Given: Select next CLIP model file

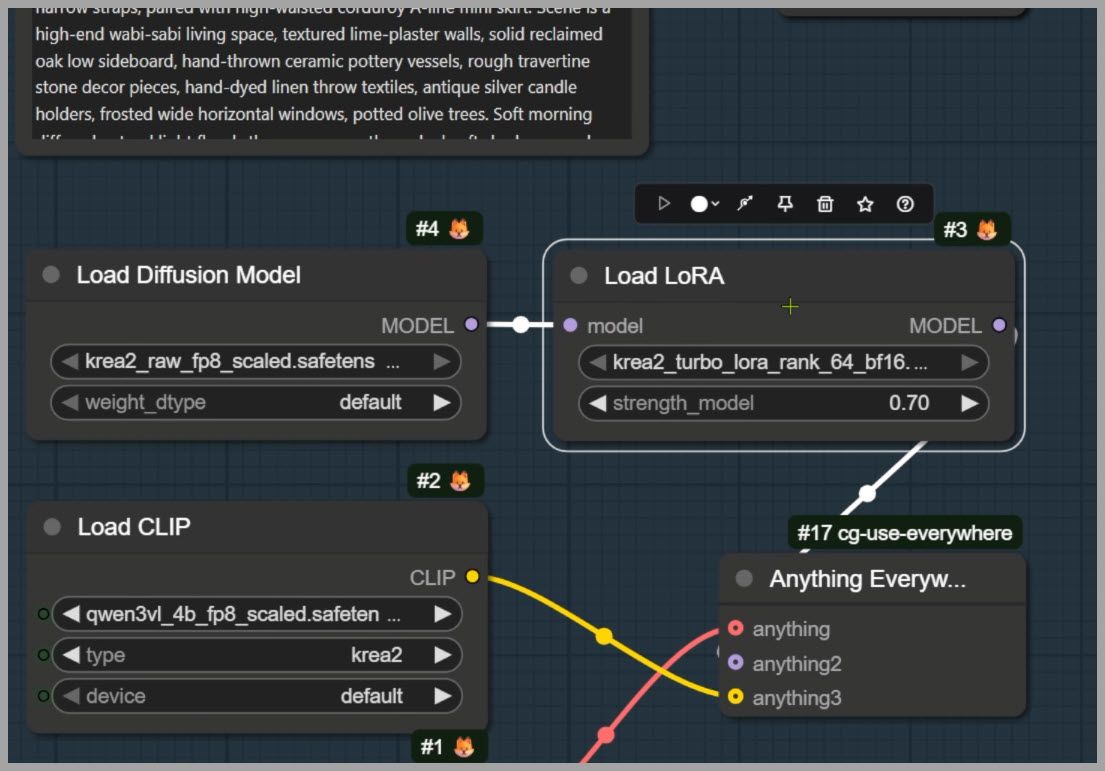Looking at the screenshot, I should coord(443,614).
